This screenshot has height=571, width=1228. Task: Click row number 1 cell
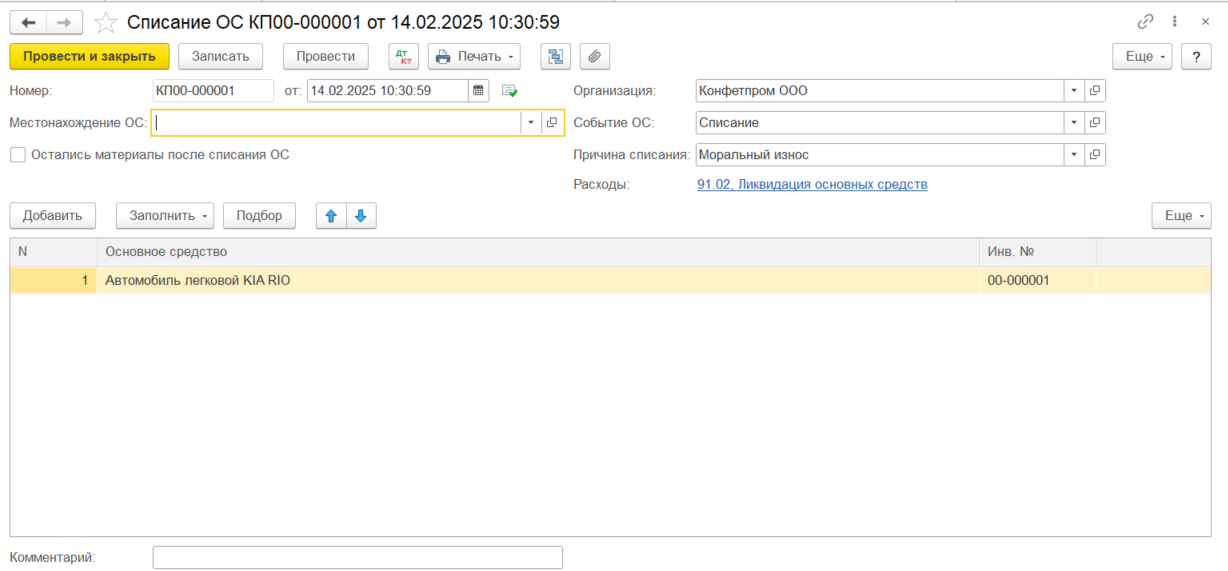pyautogui.click(x=54, y=281)
